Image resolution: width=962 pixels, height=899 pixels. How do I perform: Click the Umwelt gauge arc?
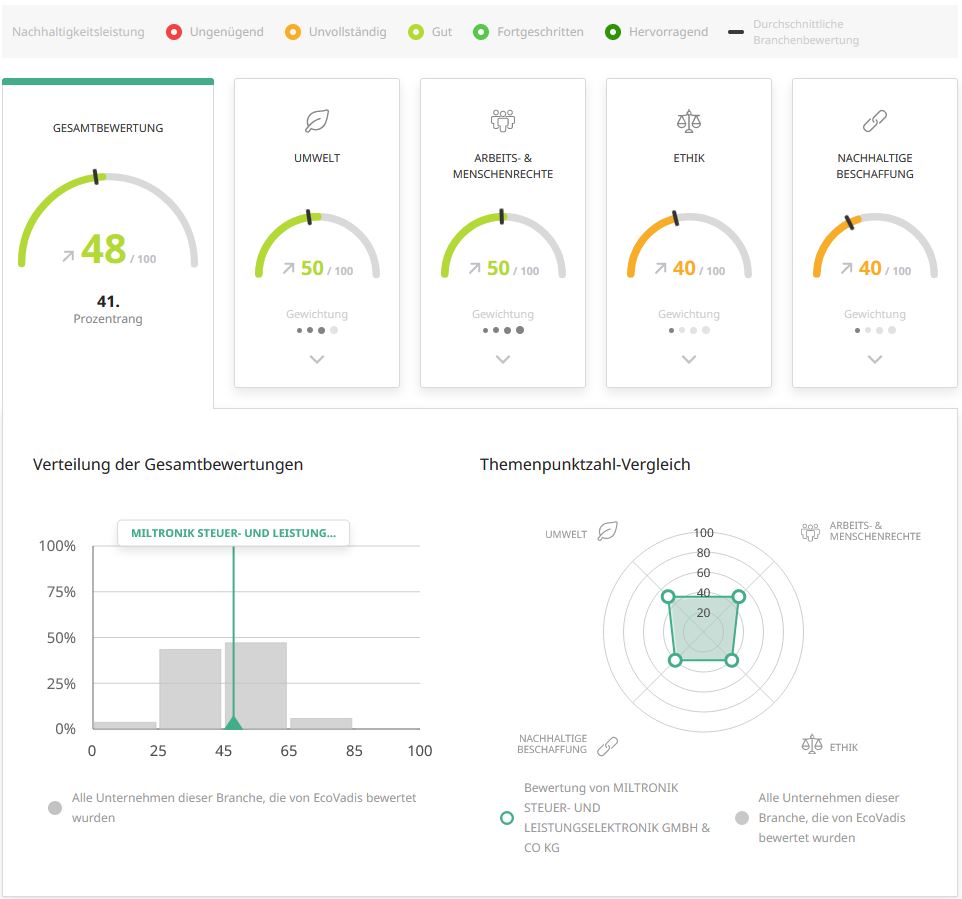[317, 244]
